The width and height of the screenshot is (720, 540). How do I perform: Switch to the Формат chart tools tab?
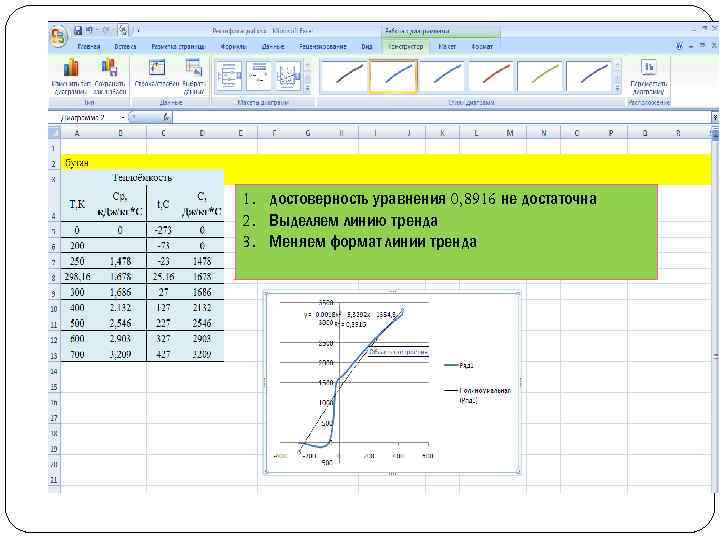482,46
